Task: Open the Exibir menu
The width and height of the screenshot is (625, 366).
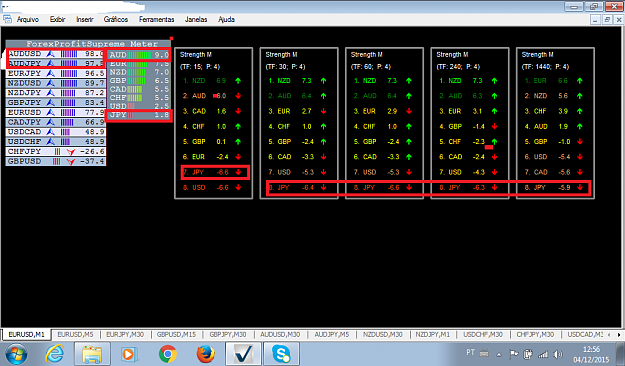Action: click(x=57, y=19)
